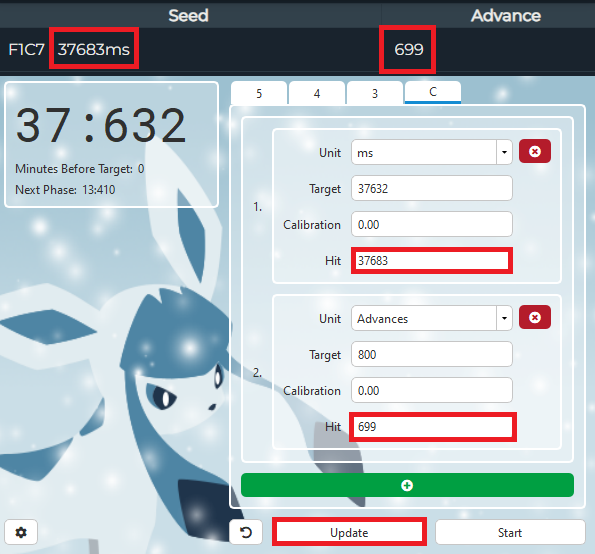Click the Seed column header
The image size is (595, 554).
click(x=189, y=16)
